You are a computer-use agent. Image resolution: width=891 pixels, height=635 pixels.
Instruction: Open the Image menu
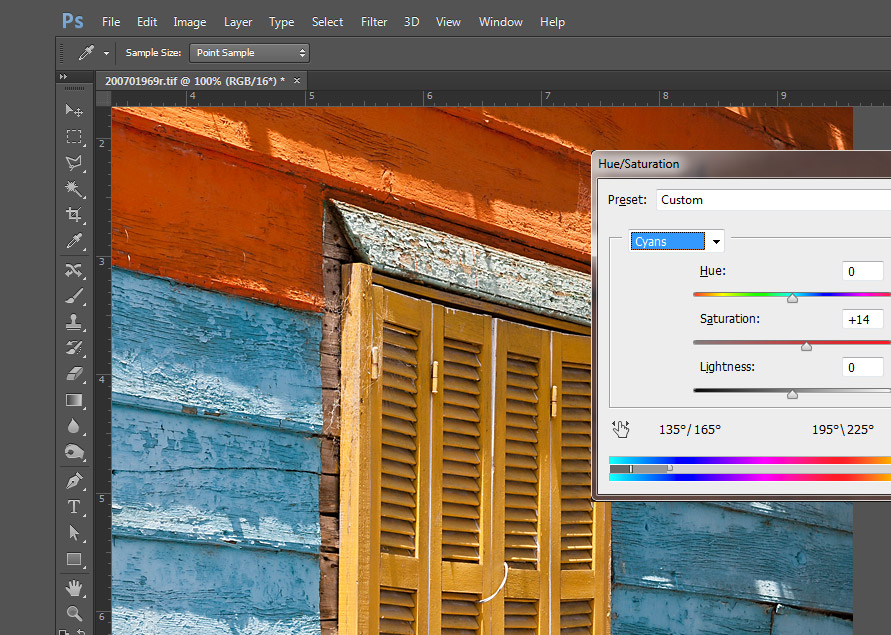[x=190, y=22]
